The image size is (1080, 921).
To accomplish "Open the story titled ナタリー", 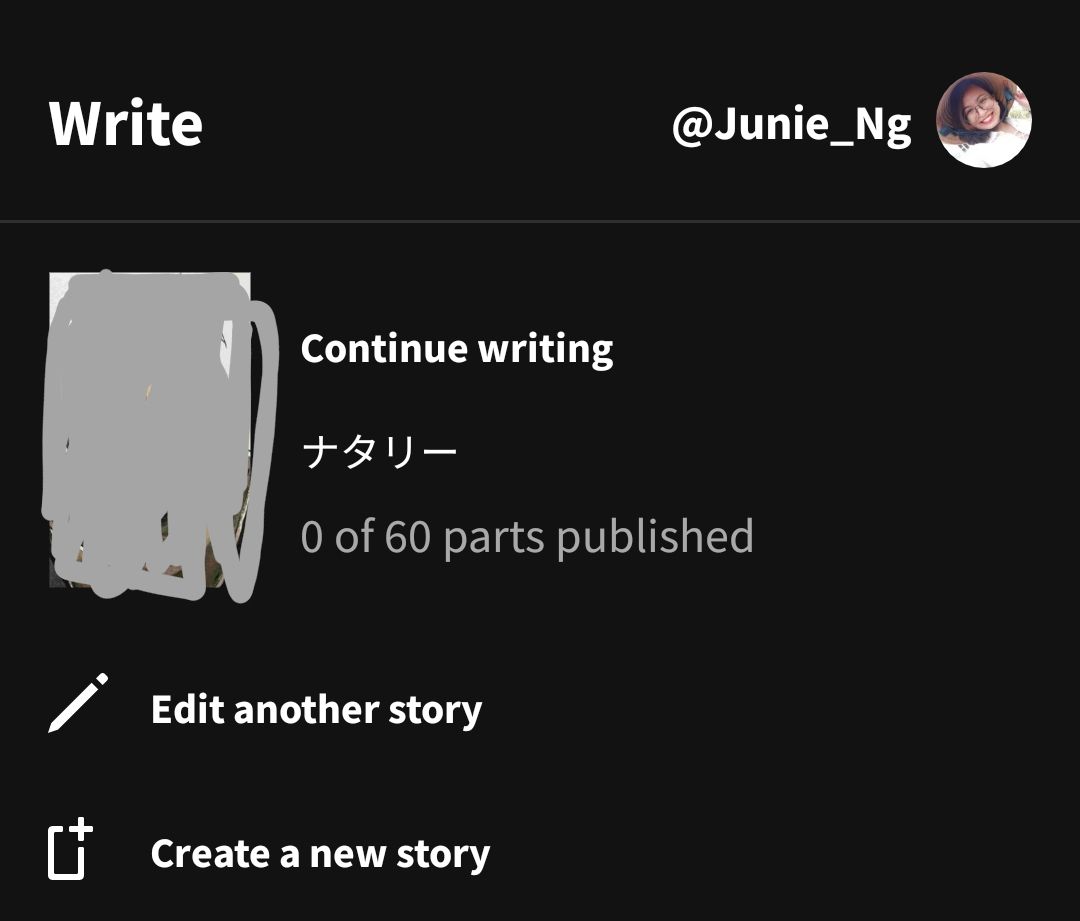I will coord(380,452).
